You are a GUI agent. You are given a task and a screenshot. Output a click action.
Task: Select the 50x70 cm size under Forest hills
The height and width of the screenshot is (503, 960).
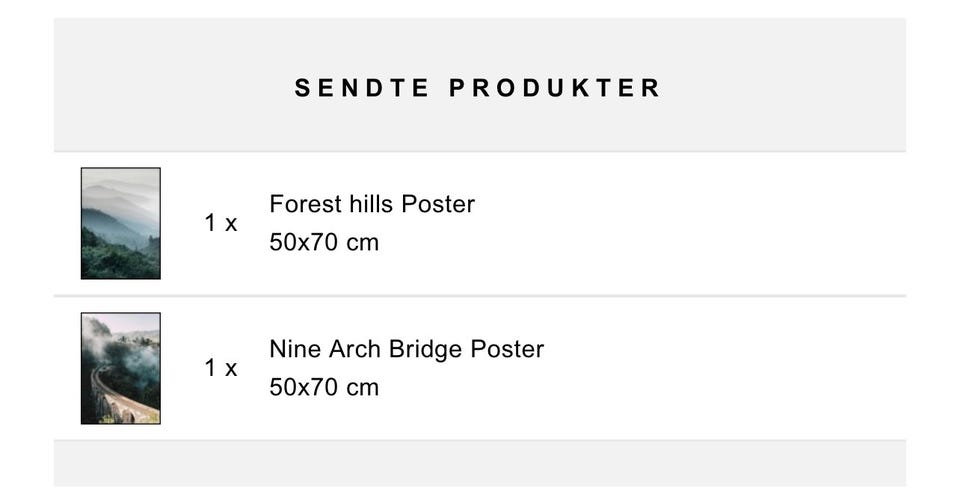point(324,243)
